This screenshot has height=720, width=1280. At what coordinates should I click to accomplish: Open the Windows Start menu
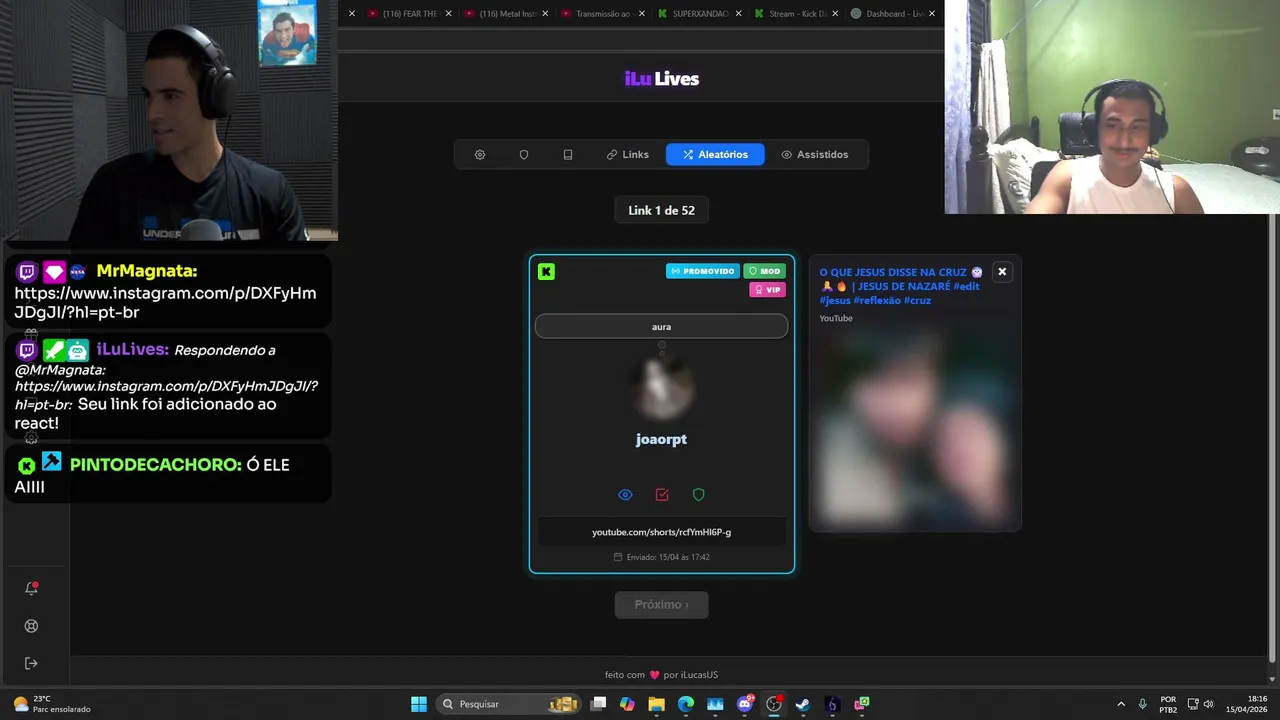419,704
